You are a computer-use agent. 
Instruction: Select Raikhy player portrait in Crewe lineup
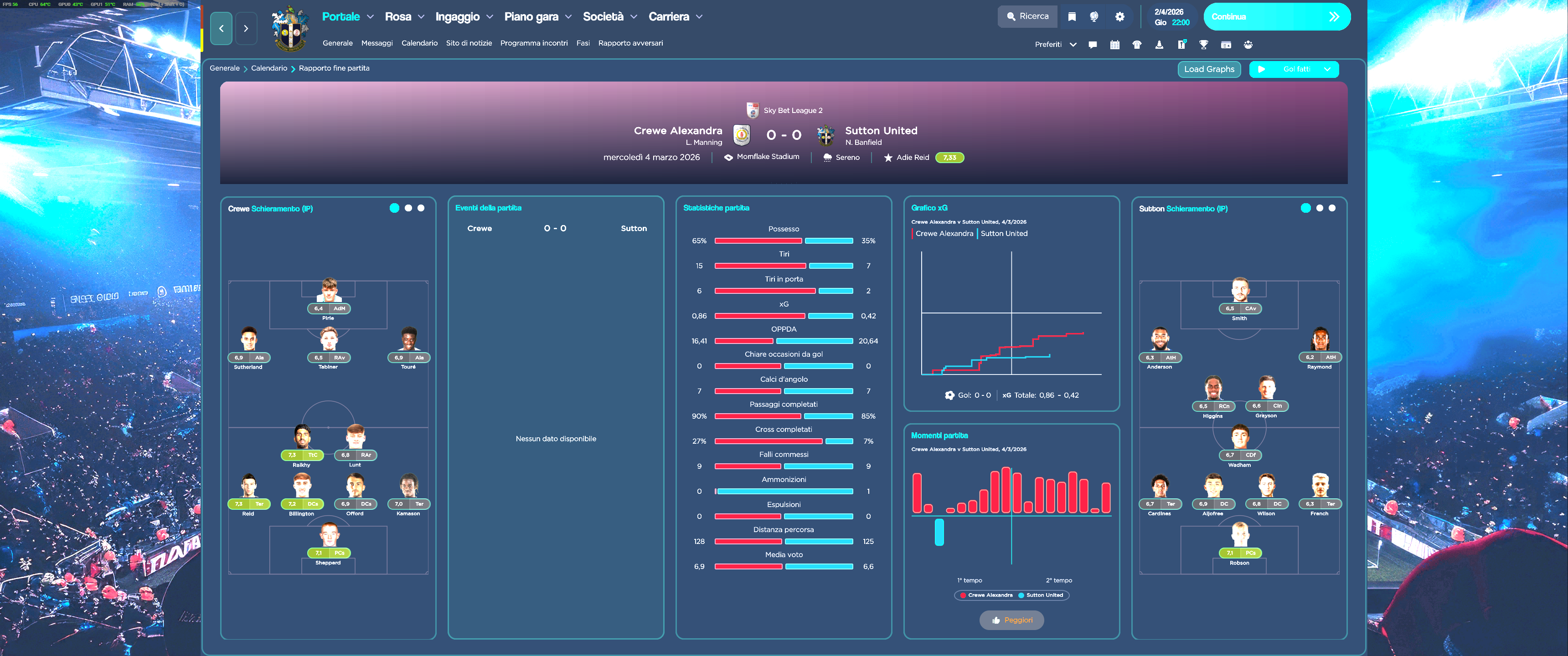pyautogui.click(x=302, y=436)
